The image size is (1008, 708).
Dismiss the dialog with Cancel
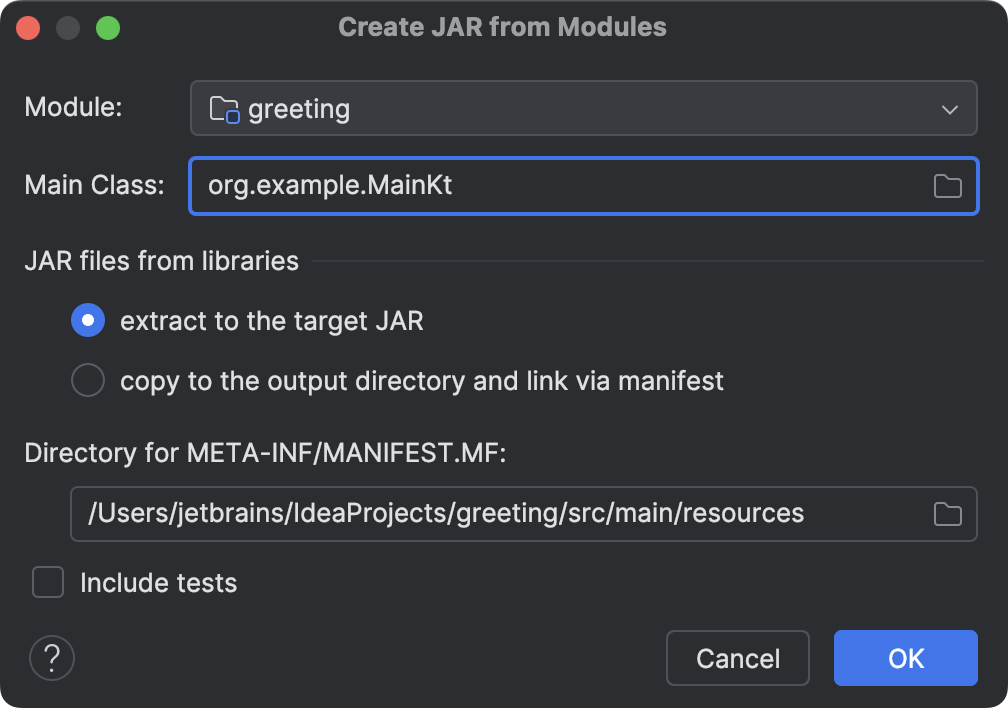tap(737, 658)
